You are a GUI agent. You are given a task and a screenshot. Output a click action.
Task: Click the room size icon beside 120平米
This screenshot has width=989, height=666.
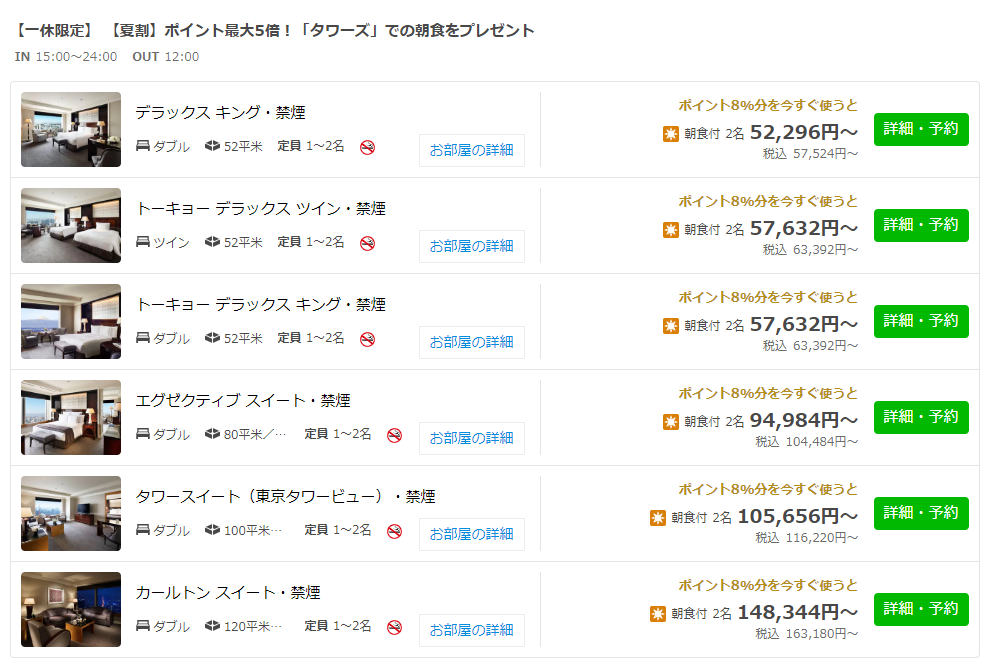[x=213, y=626]
